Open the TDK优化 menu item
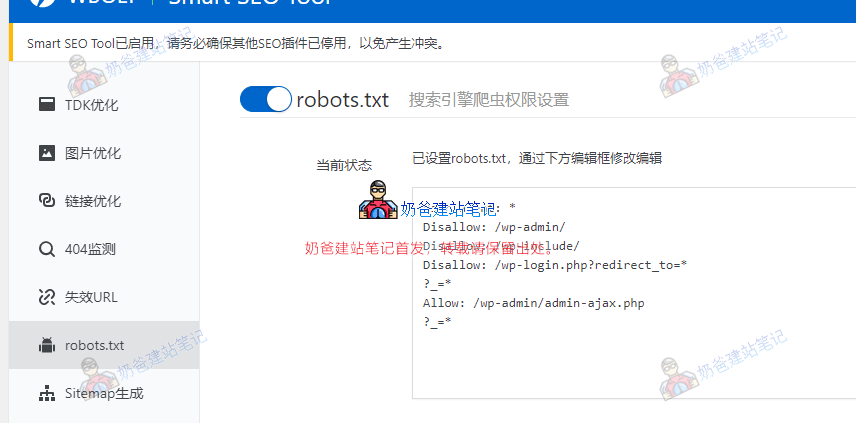This screenshot has width=856, height=423. 92,105
